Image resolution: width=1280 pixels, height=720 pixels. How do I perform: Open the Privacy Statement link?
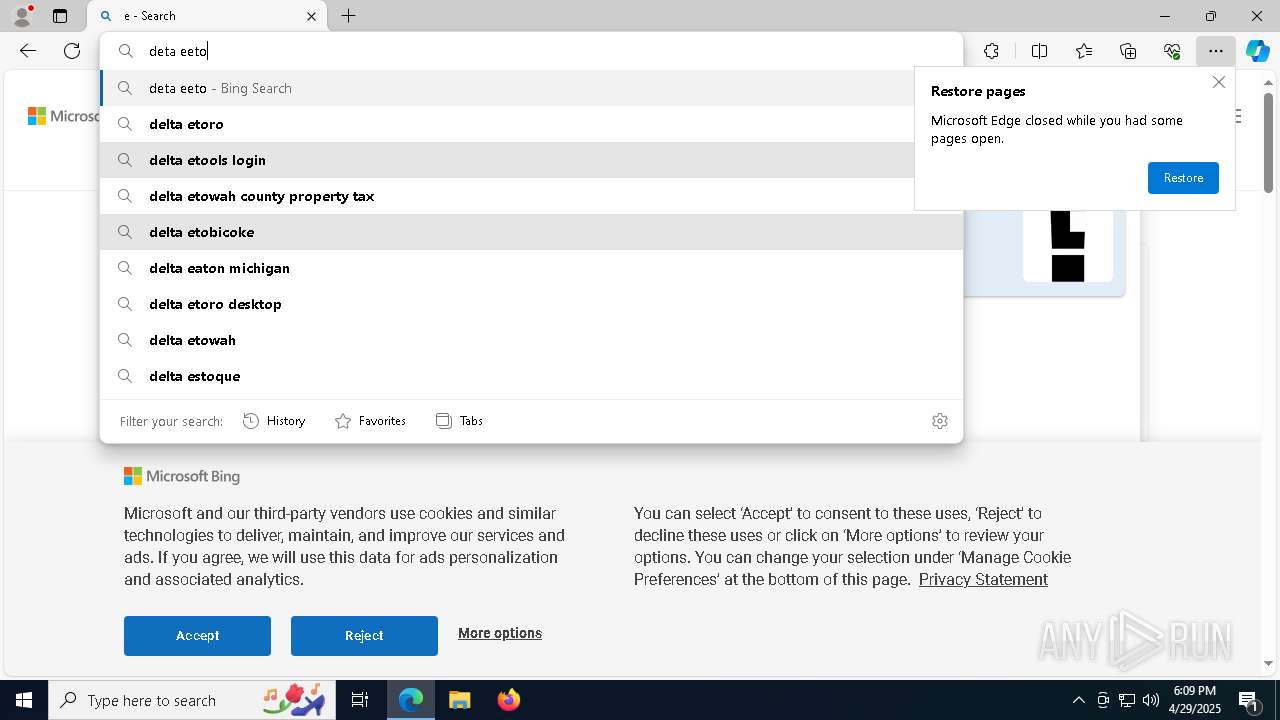983,579
